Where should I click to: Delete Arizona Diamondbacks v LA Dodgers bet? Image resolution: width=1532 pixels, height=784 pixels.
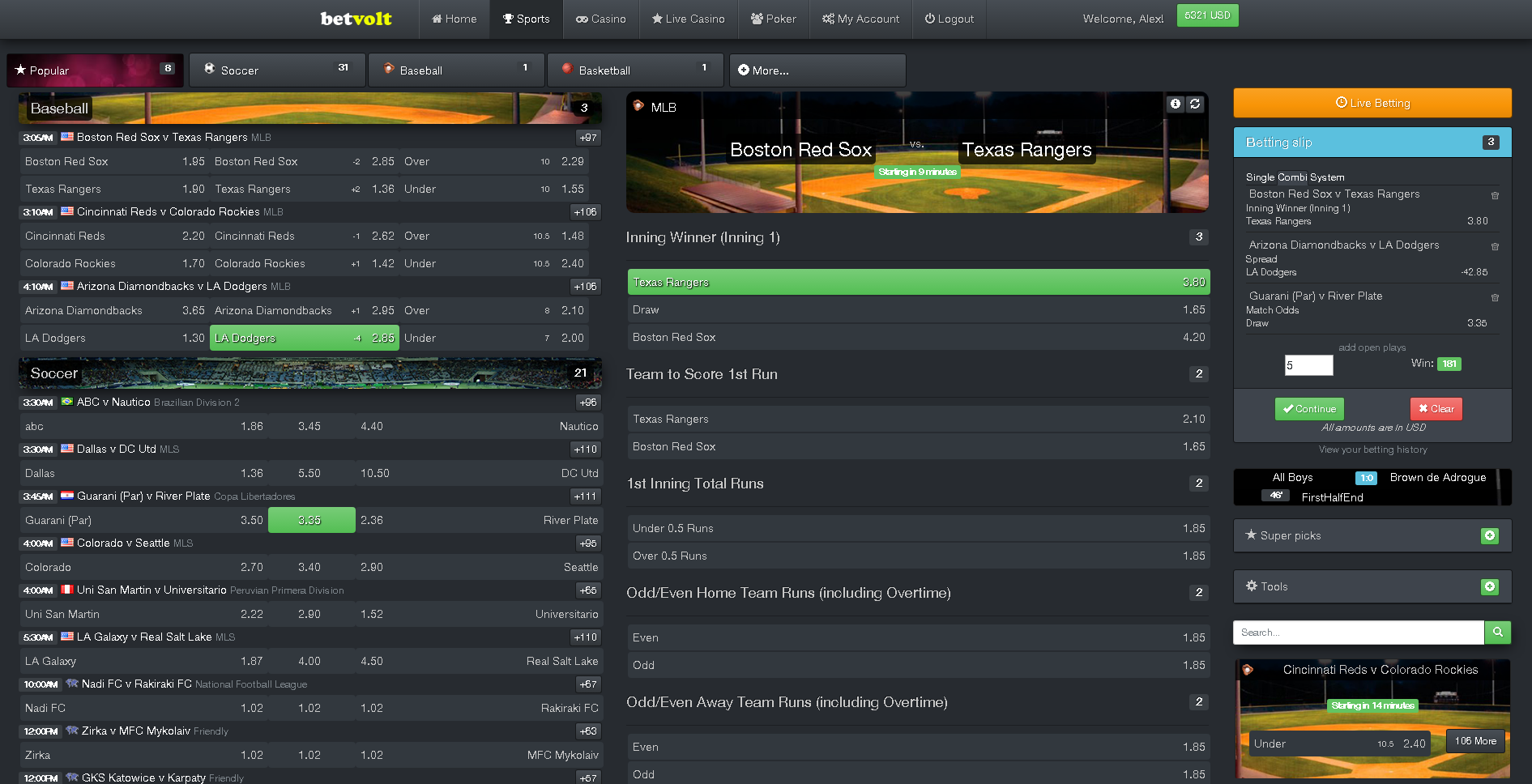click(x=1495, y=246)
